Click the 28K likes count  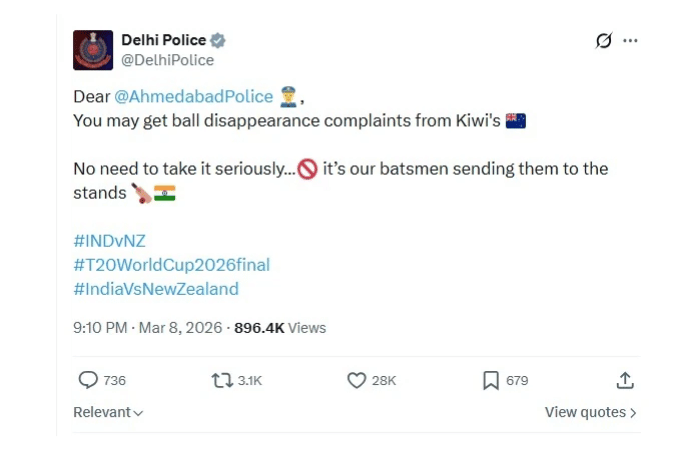click(x=384, y=380)
